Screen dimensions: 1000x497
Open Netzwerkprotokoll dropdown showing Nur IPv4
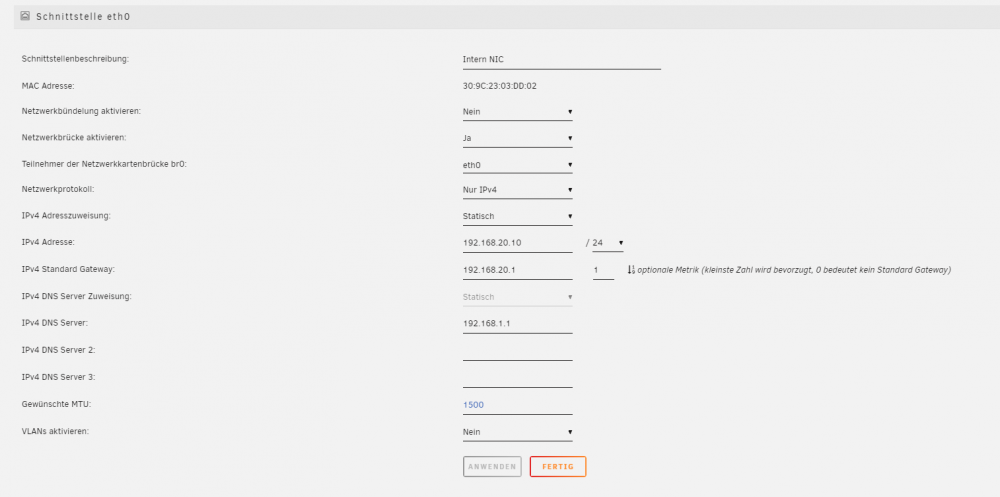(x=518, y=189)
